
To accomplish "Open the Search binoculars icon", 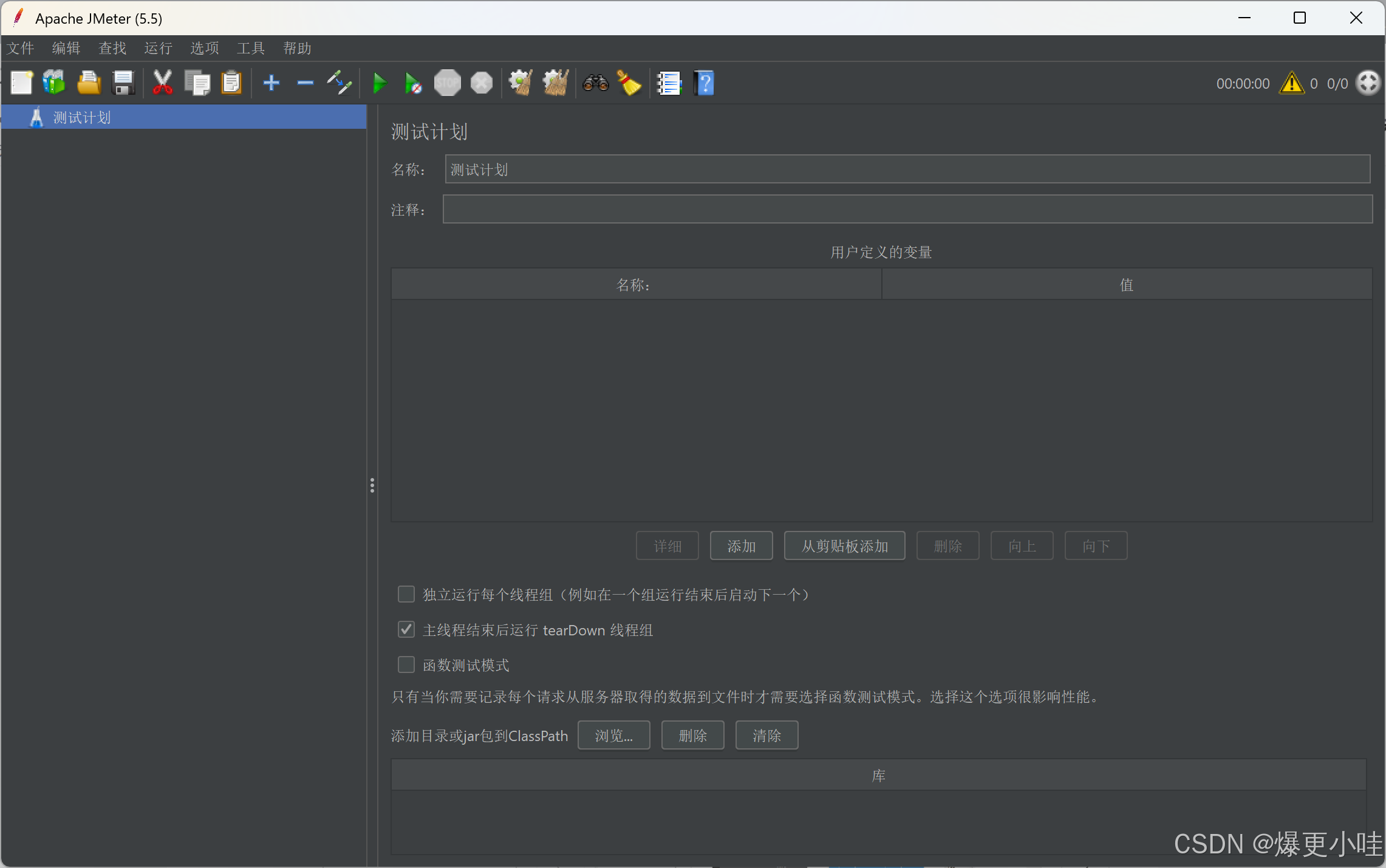I will [595, 83].
